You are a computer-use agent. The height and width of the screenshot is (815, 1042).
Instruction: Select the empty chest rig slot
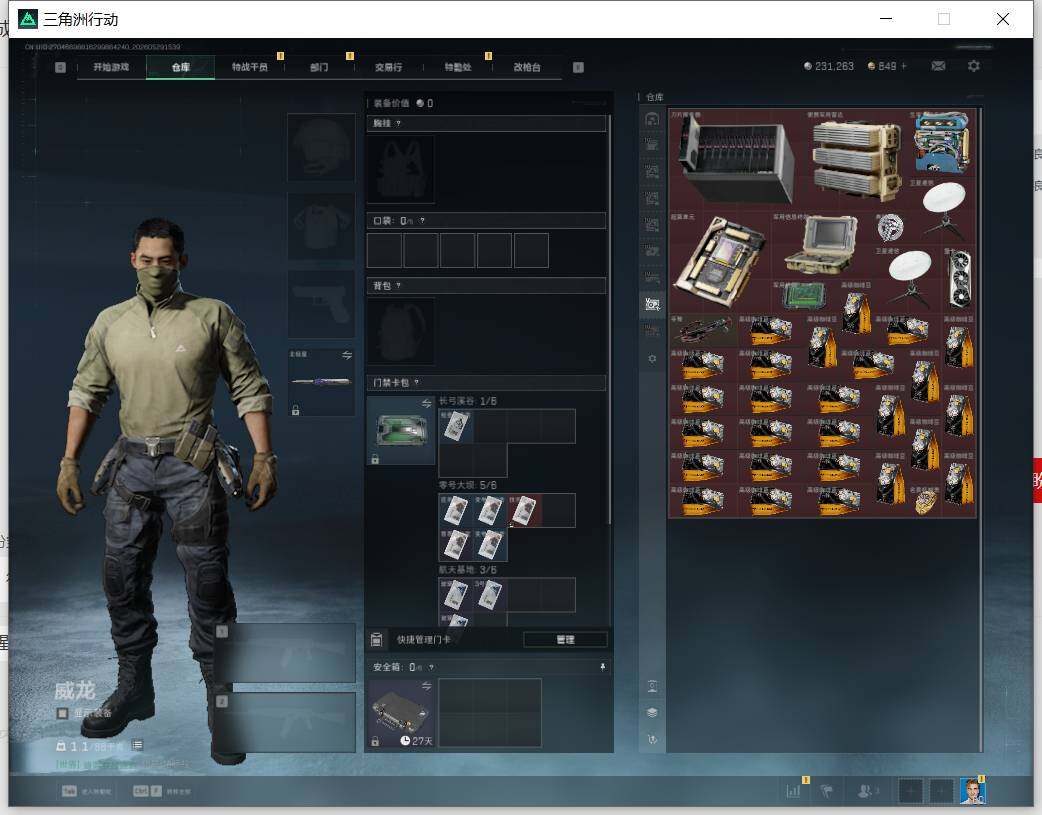pos(401,170)
